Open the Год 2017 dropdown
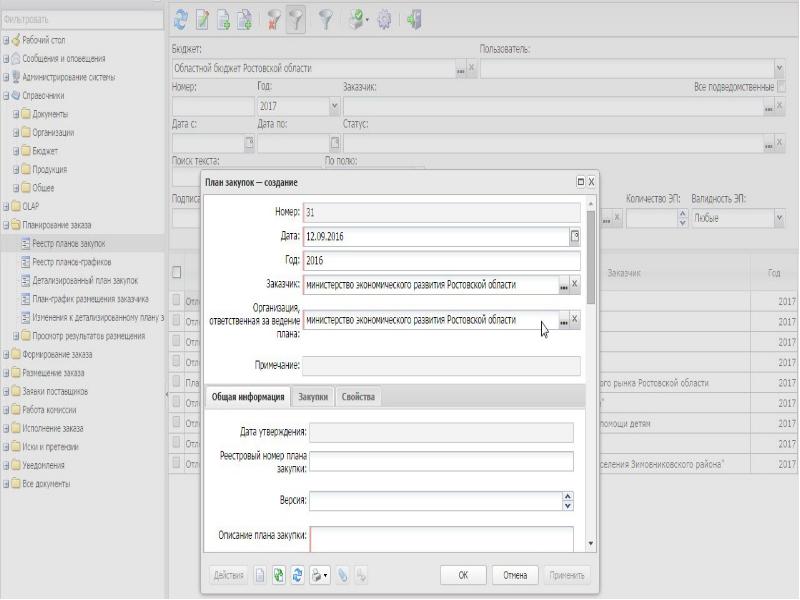Image resolution: width=800 pixels, height=600 pixels. (x=334, y=106)
